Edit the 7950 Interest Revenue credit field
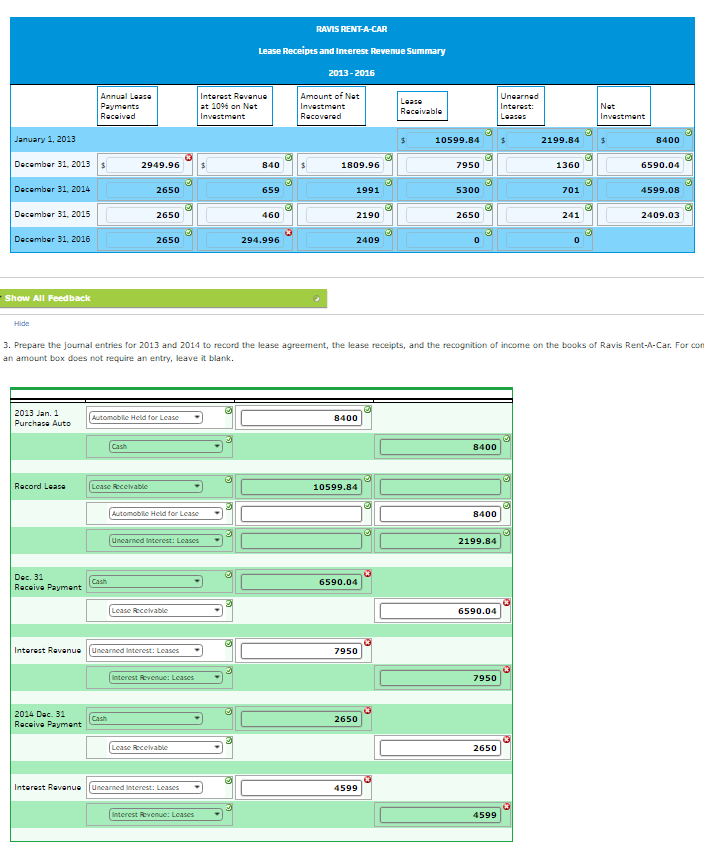The height and width of the screenshot is (847, 704). tap(440, 678)
